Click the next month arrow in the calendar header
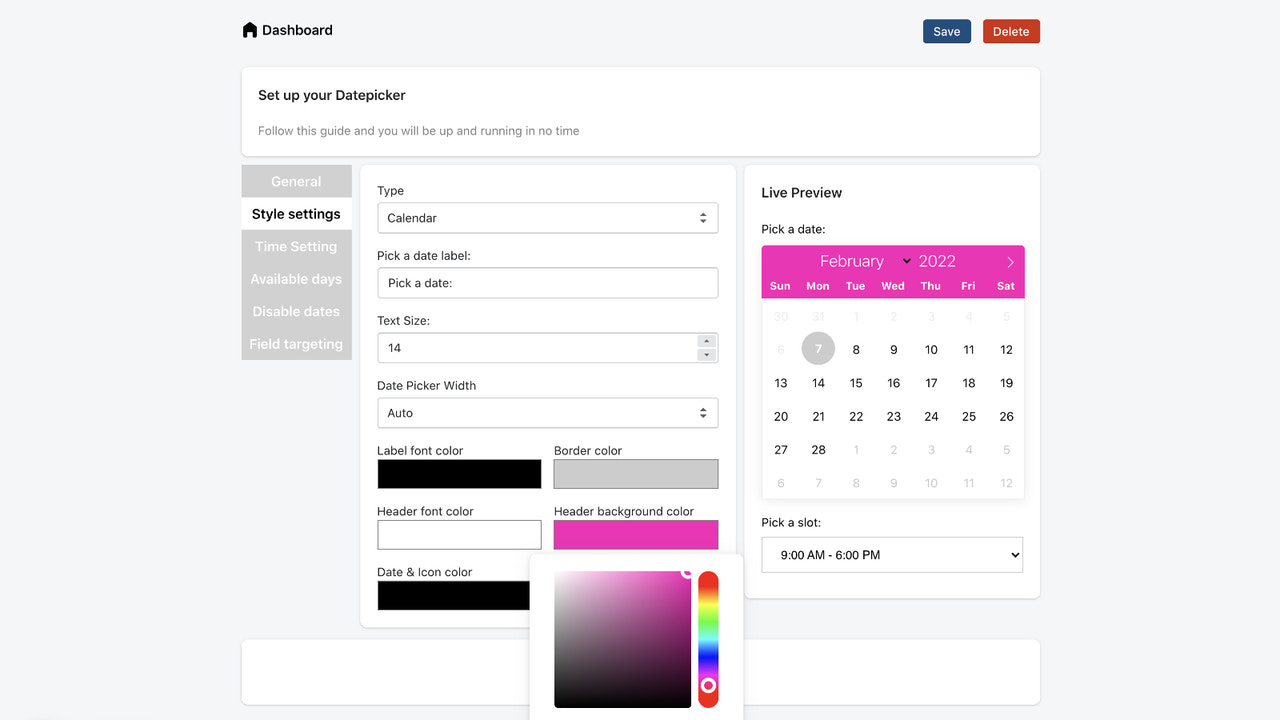The image size is (1280, 720). tap(1008, 261)
